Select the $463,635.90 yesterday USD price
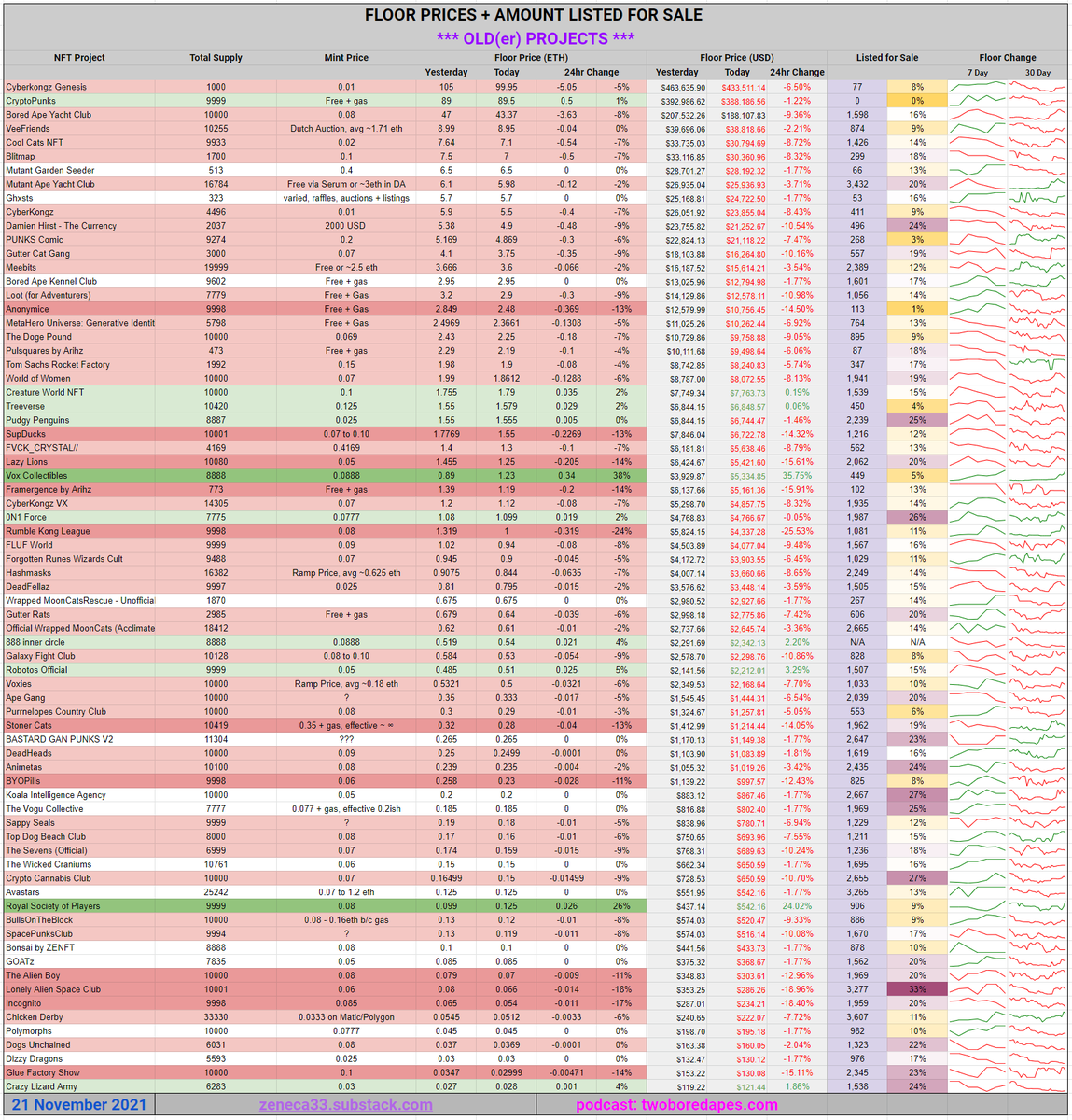 coord(681,87)
